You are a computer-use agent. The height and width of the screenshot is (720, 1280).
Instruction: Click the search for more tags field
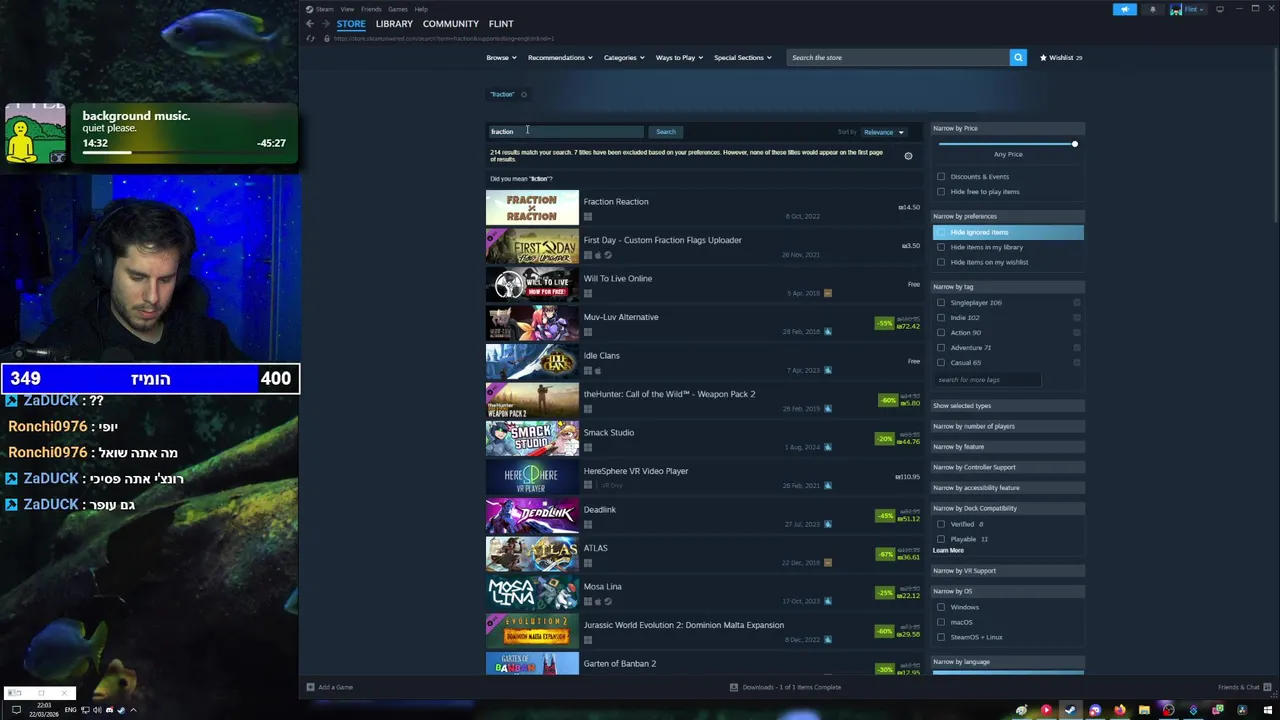coord(988,380)
